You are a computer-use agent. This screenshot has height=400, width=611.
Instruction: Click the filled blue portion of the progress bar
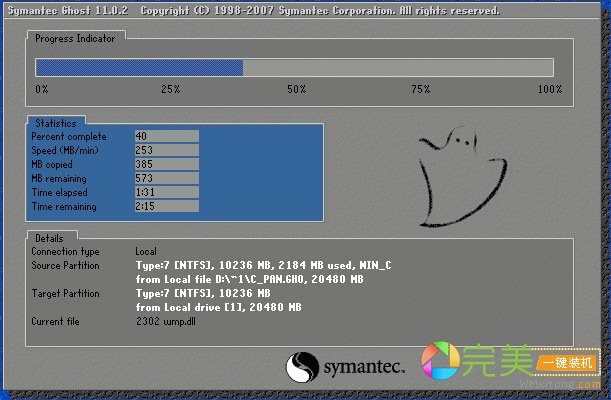(x=139, y=68)
